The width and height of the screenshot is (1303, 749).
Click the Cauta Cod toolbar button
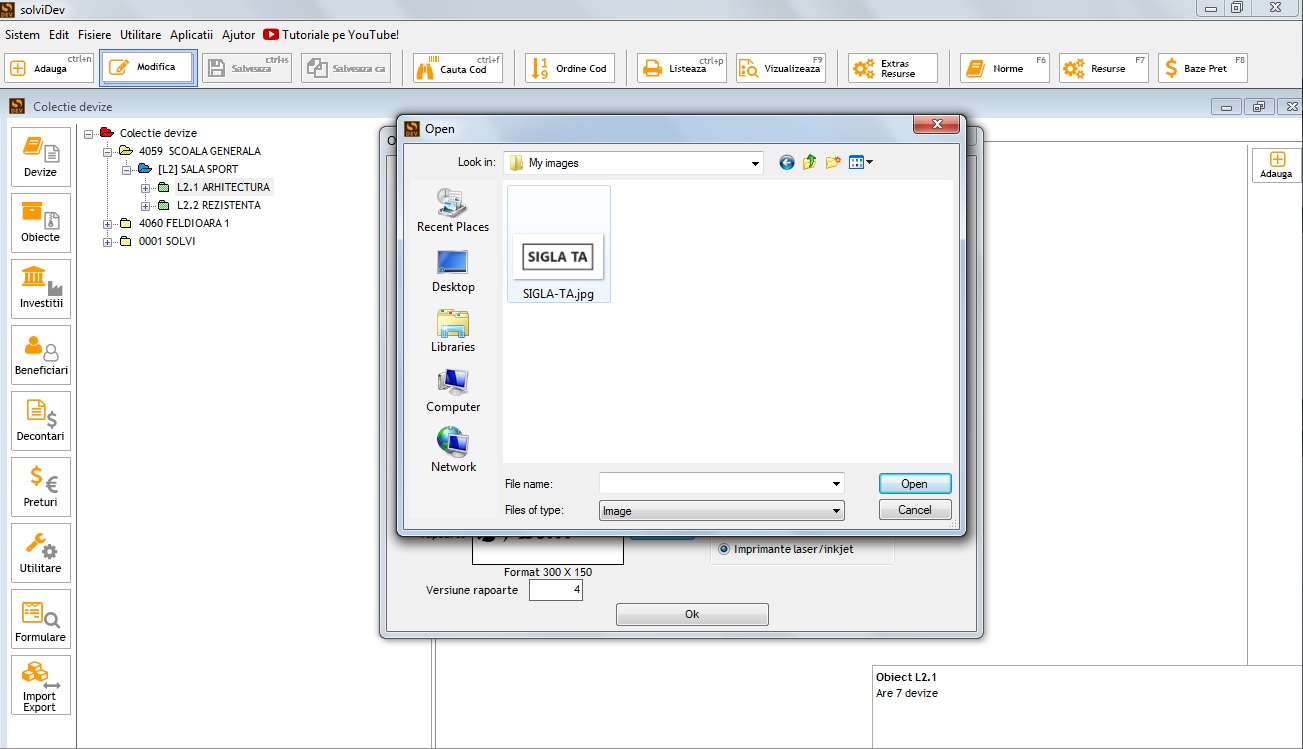pos(457,69)
